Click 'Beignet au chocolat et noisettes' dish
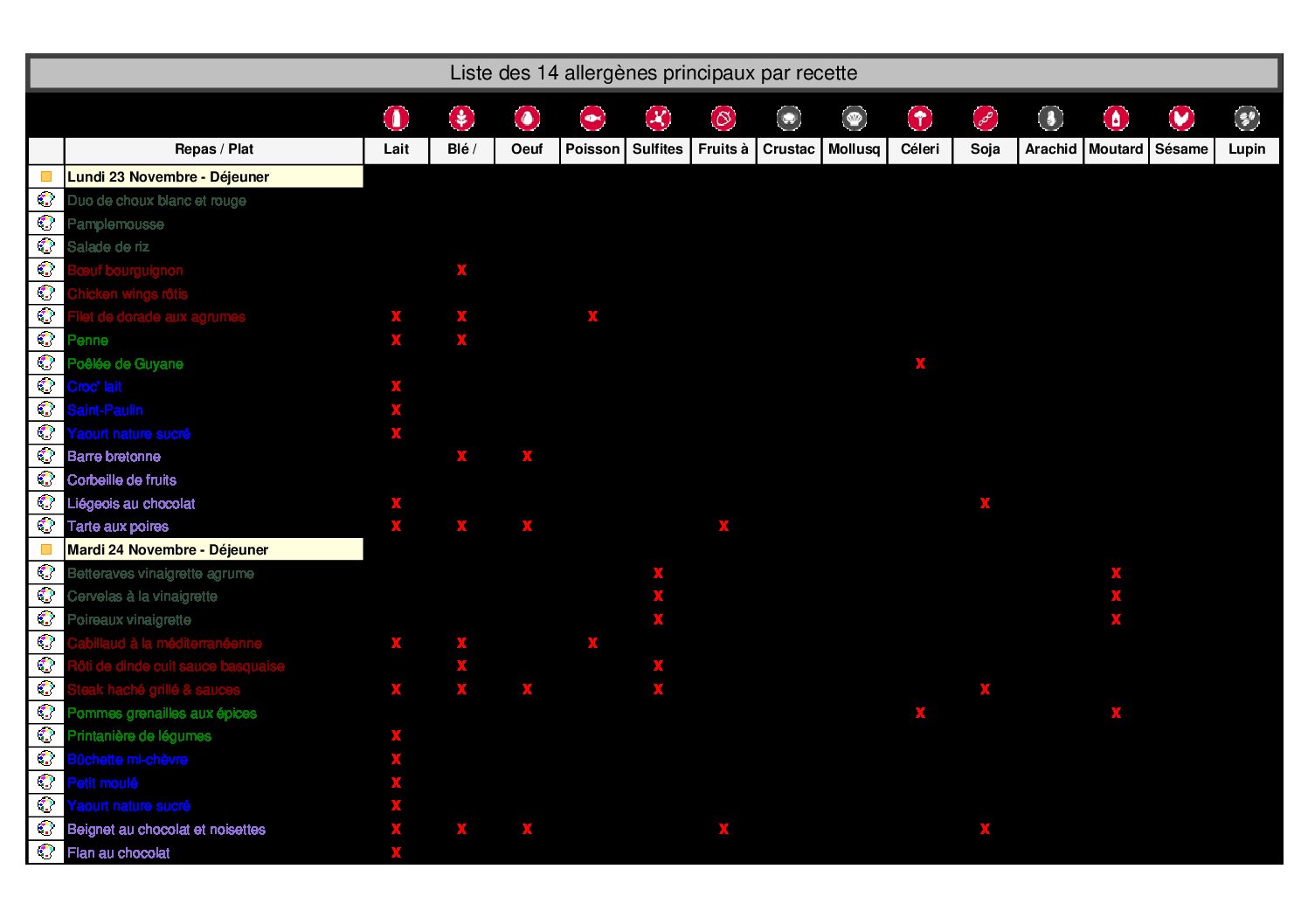Viewport: 1308px width, 924px height. [166, 829]
